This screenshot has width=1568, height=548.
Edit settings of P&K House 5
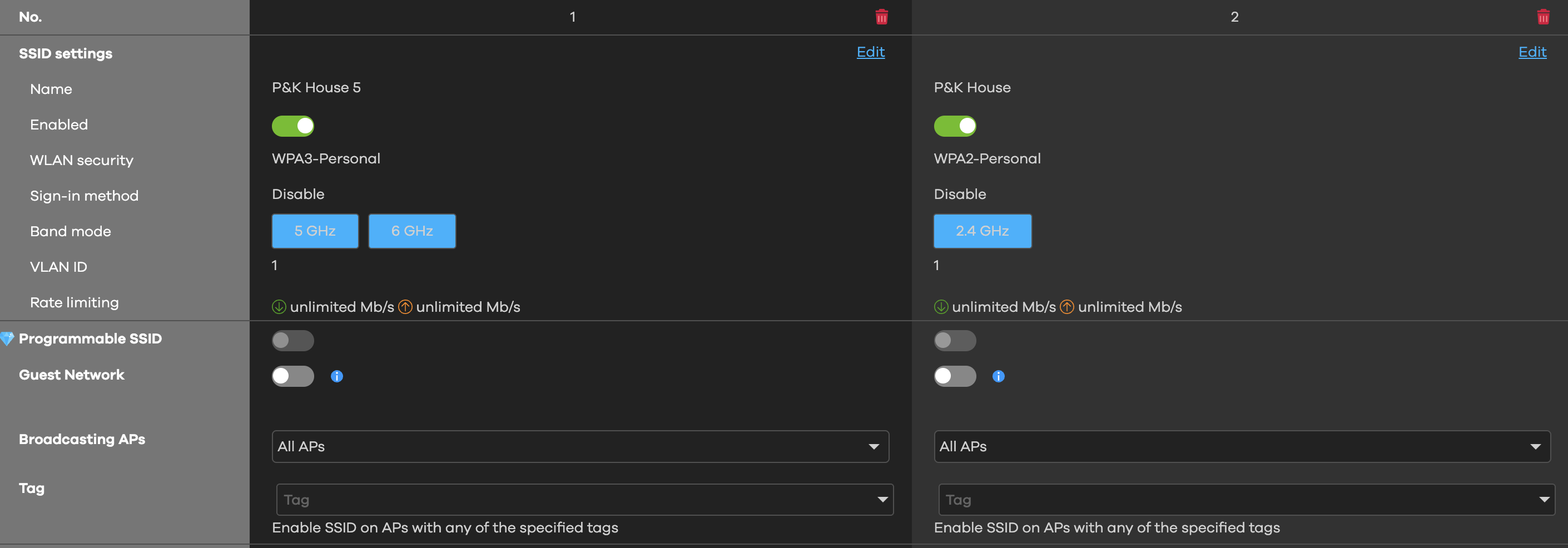pyautogui.click(x=870, y=52)
